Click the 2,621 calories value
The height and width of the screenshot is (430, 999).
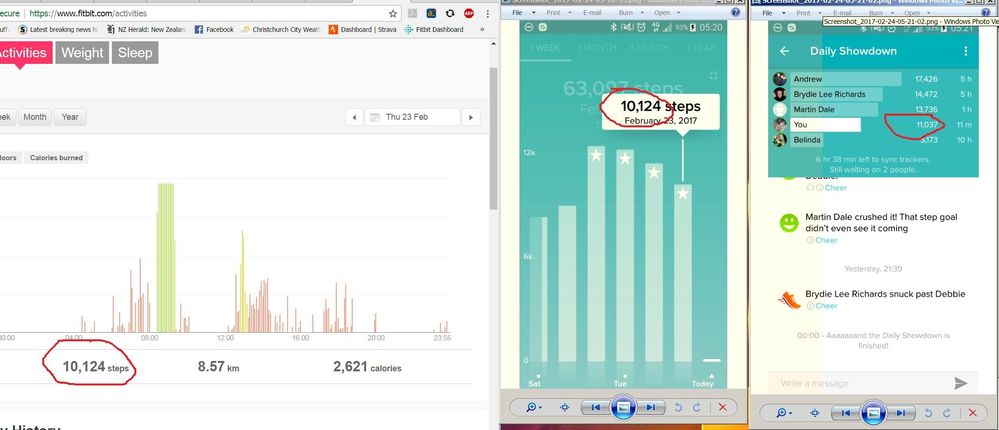pyautogui.click(x=367, y=367)
